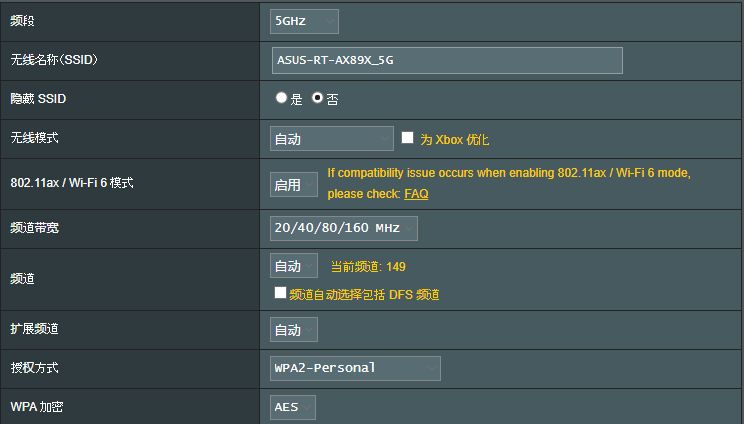Tick the 频道自动选择包括 DFS 频道 checkbox
Image resolution: width=744 pixels, height=424 pixels.
click(x=280, y=293)
